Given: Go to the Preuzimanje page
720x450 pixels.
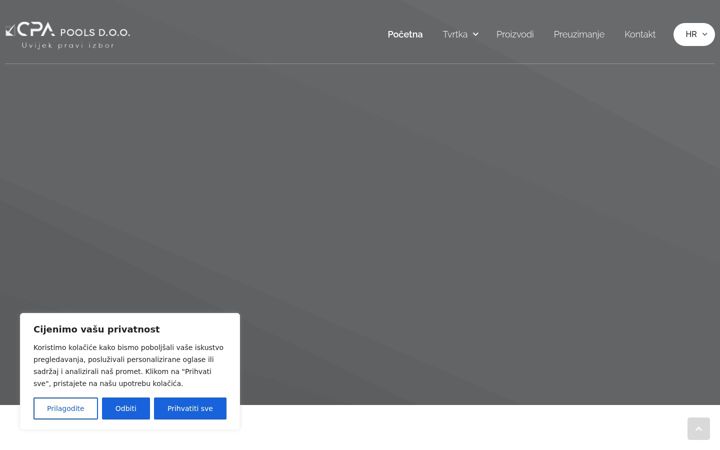Looking at the screenshot, I should click(x=579, y=34).
